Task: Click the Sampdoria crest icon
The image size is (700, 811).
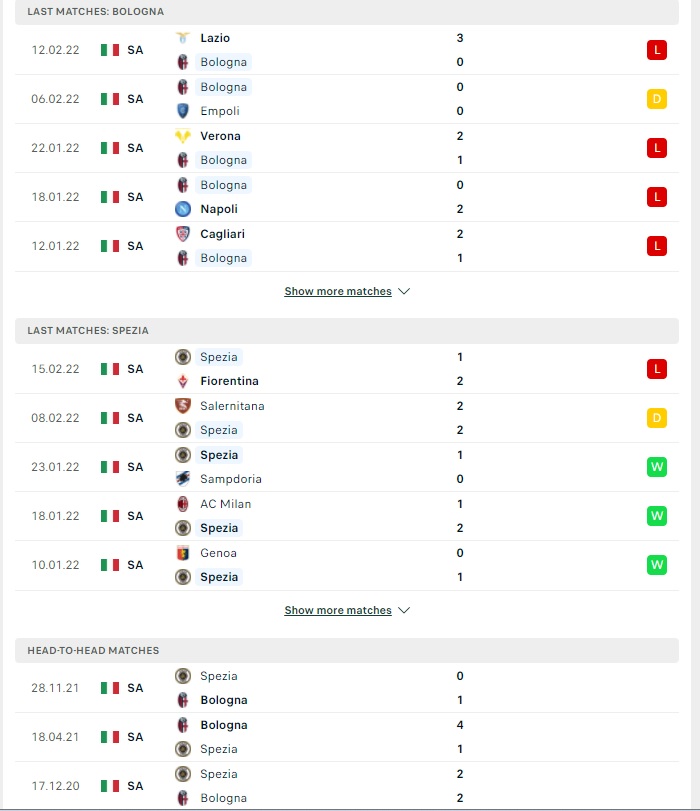Action: [x=183, y=479]
